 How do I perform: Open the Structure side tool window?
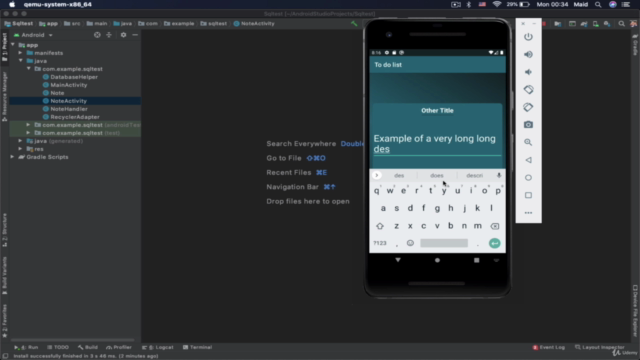point(4,230)
